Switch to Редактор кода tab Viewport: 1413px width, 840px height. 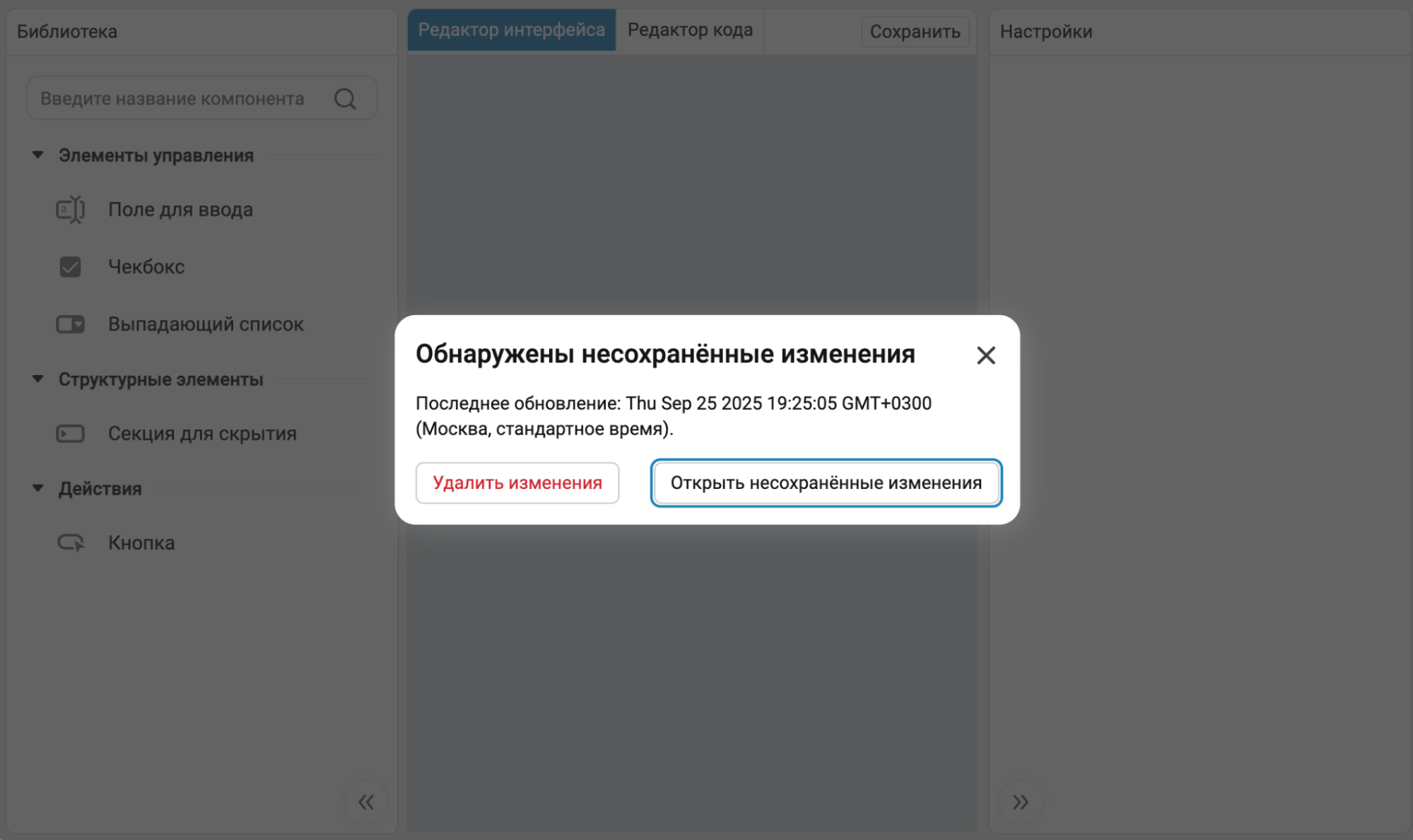690,30
